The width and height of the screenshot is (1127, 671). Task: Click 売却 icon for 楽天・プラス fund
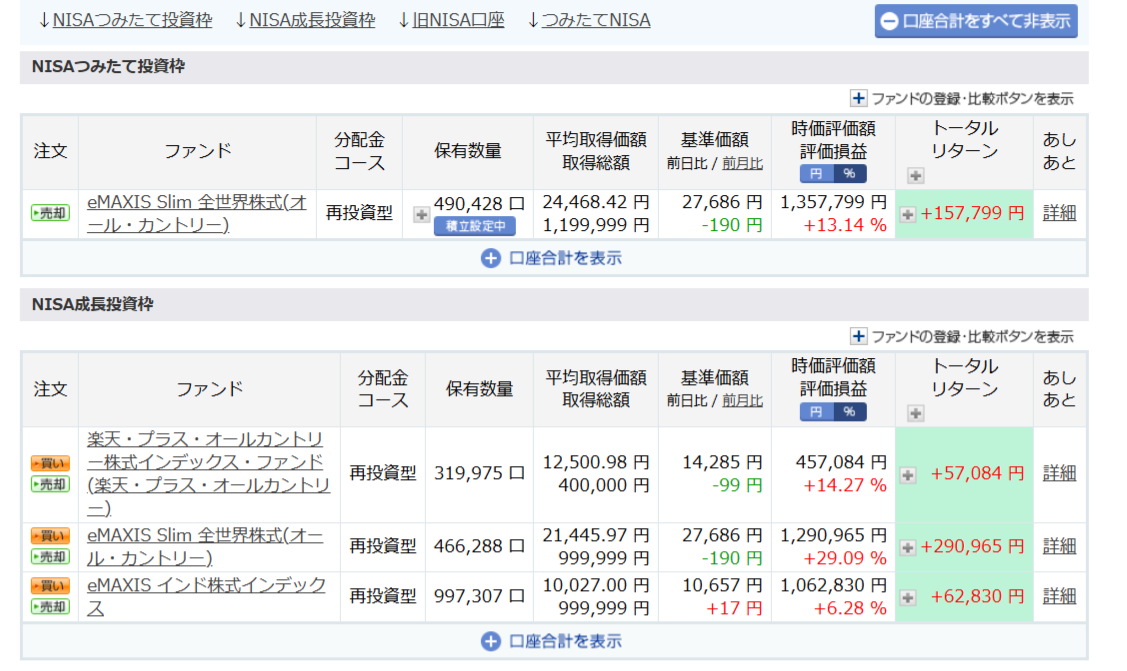pos(50,484)
